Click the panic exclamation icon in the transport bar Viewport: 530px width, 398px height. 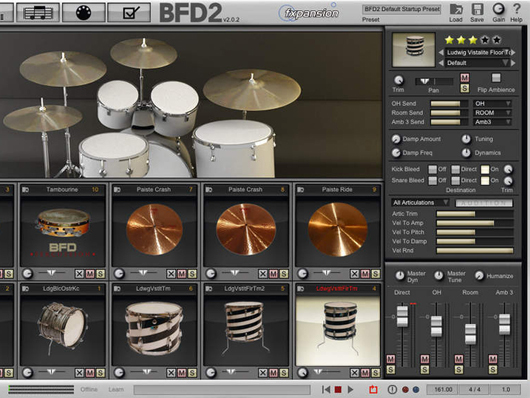(x=392, y=390)
